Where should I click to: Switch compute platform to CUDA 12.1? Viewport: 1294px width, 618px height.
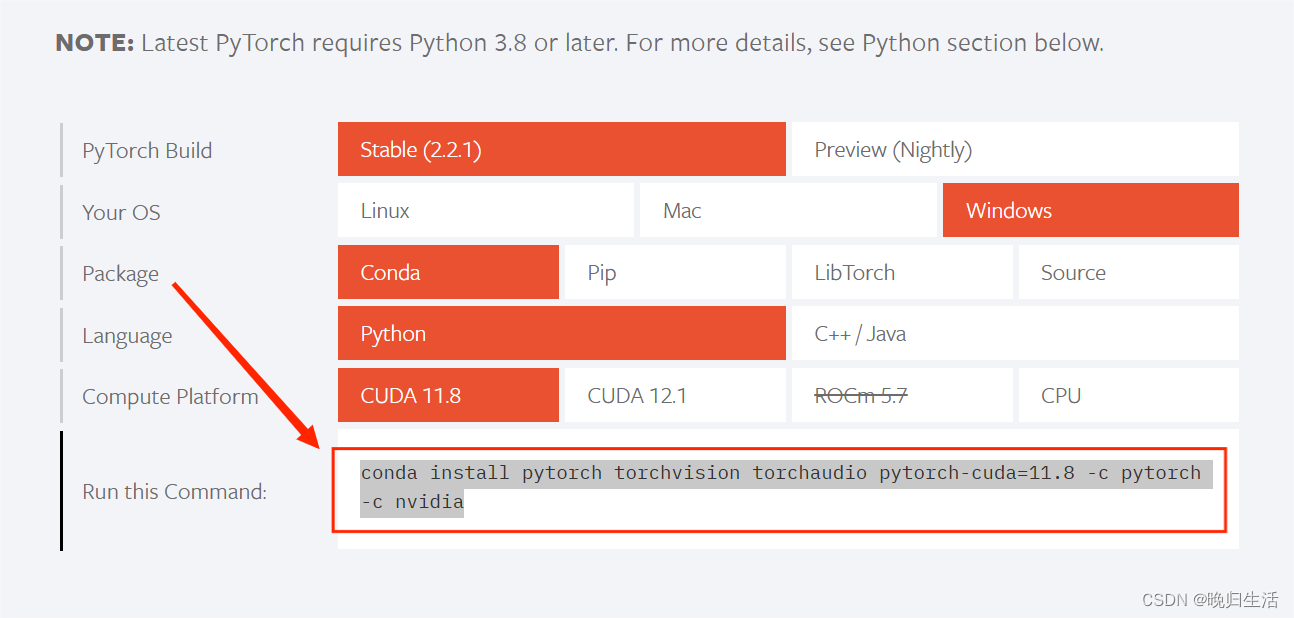click(675, 395)
